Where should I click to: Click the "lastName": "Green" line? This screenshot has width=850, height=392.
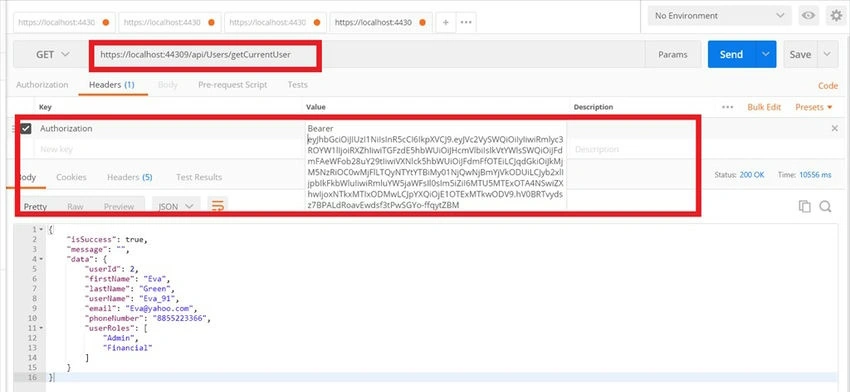(129, 288)
